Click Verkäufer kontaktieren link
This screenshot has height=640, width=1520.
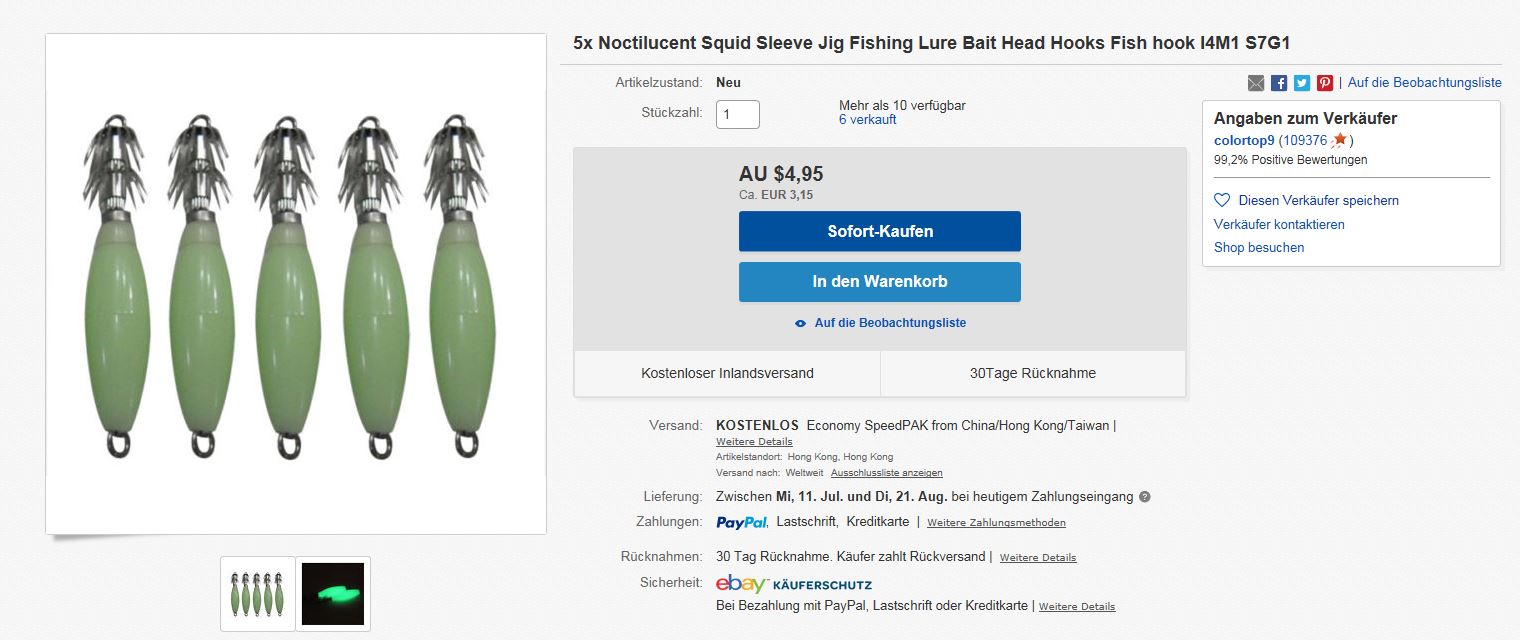click(1279, 224)
